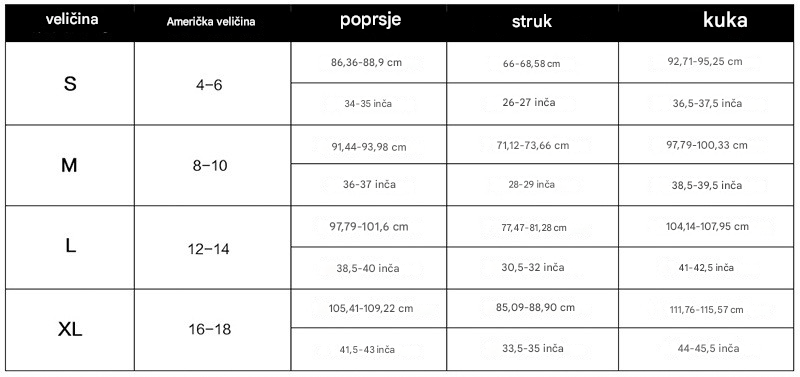Screen dimensions: 800x377
Task: Click the 4–6 American size cell
Action: [x=213, y=83]
